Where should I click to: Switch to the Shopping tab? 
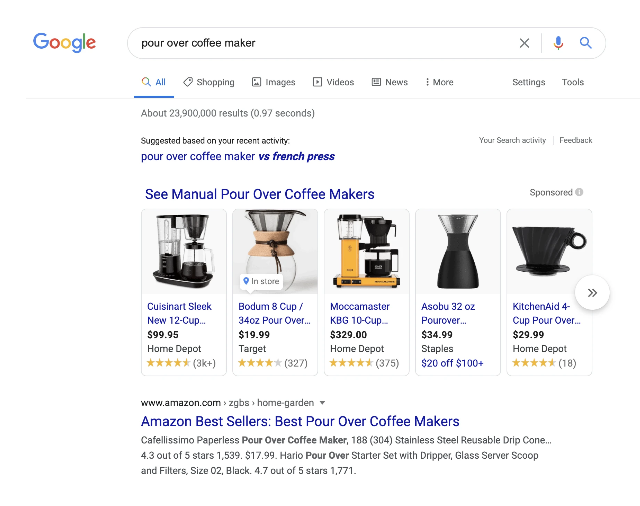point(209,82)
